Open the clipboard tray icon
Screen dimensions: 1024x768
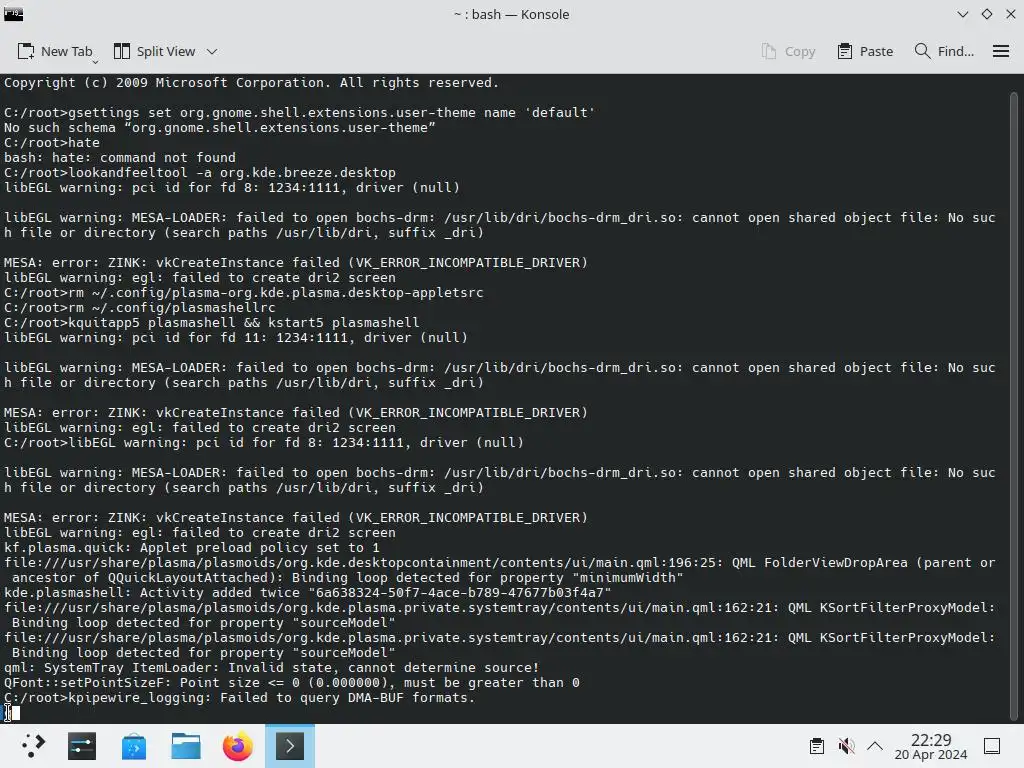coord(816,746)
